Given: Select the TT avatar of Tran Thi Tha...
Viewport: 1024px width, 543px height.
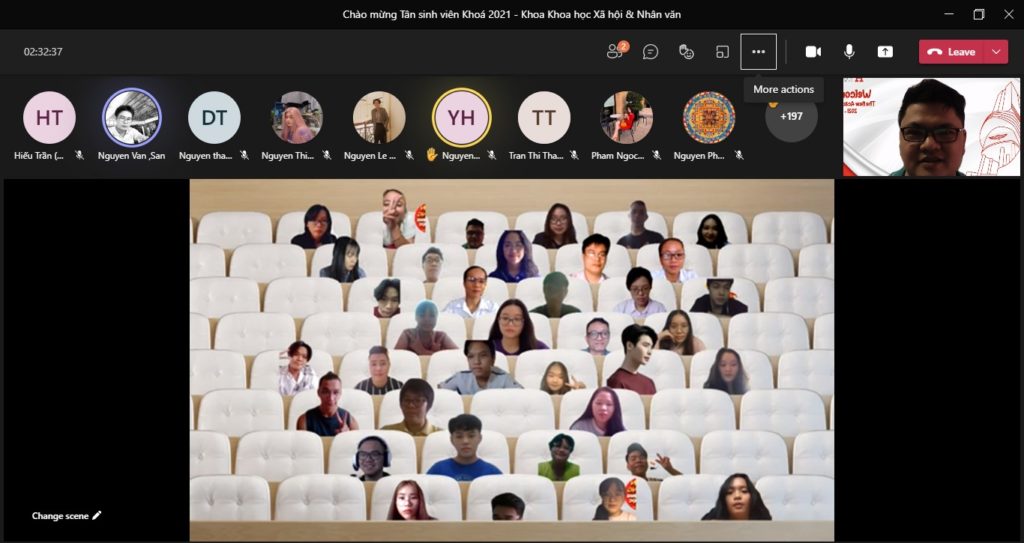Looking at the screenshot, I should tap(544, 117).
